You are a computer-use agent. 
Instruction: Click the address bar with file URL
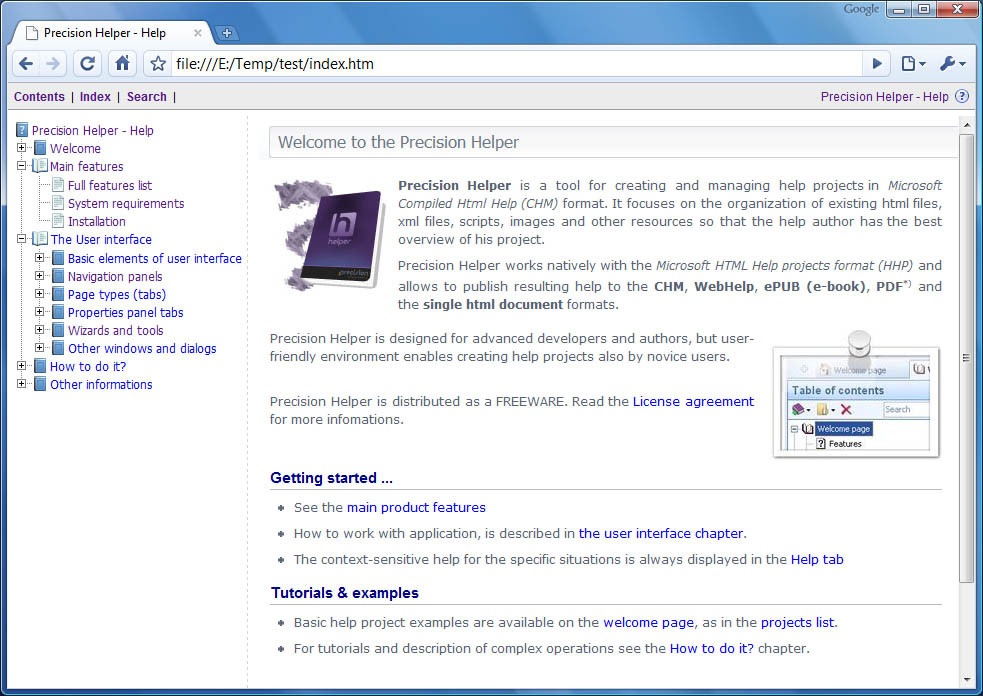[x=517, y=63]
